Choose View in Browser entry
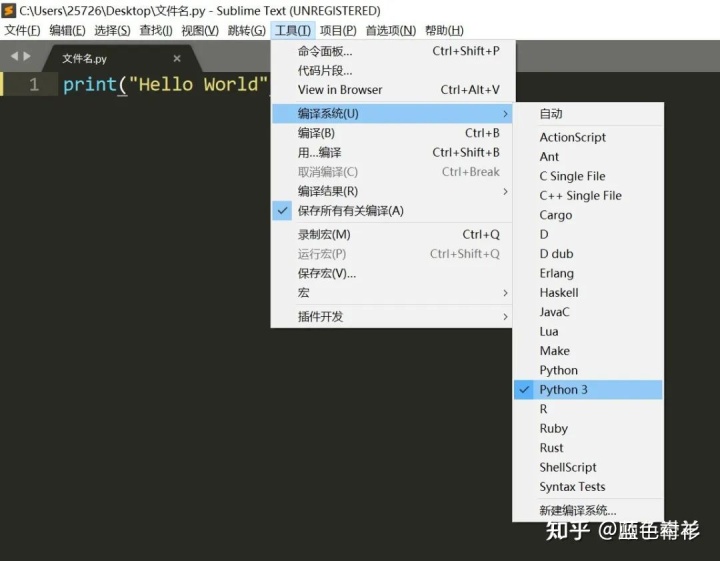The width and height of the screenshot is (720, 561). pyautogui.click(x=393, y=90)
